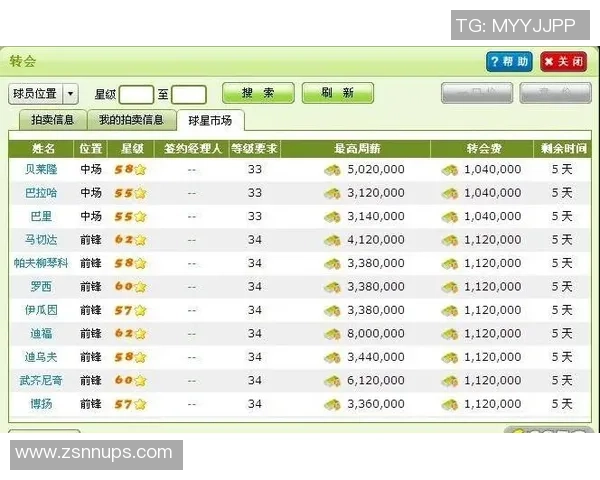
Task: Click the money icon beside 8,000,000 salary
Action: [x=333, y=334]
